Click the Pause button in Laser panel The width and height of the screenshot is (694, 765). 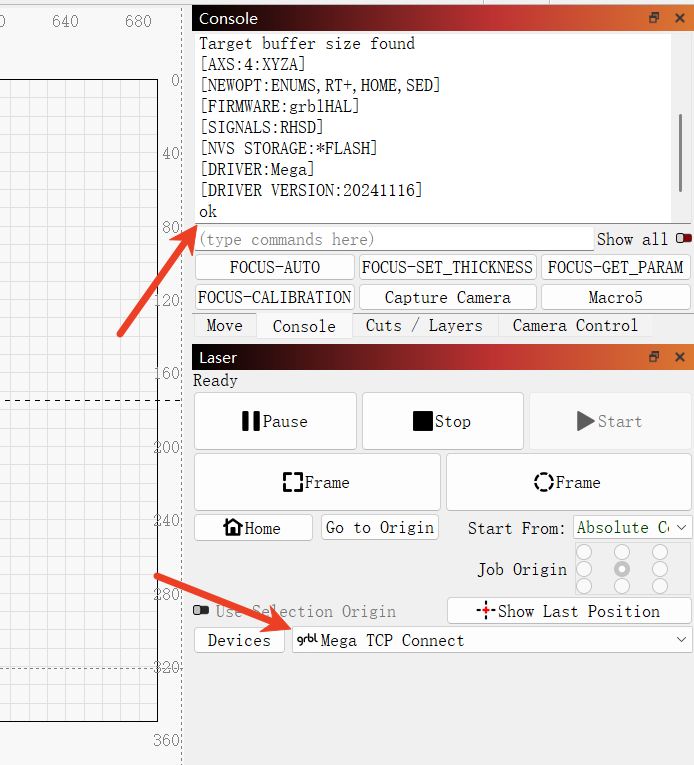tap(275, 421)
